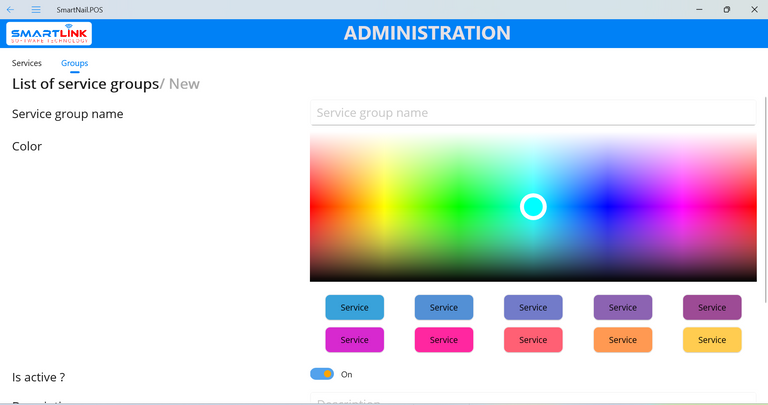Viewport: 768px width, 405px height.
Task: Switch to the Services tab
Action: 27,63
